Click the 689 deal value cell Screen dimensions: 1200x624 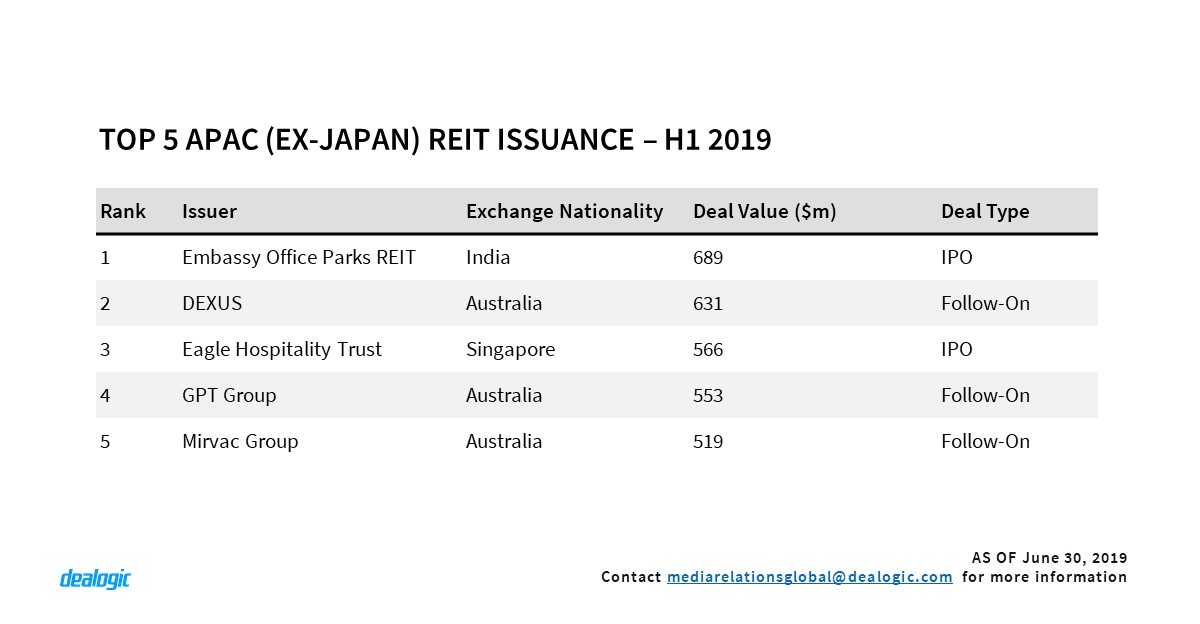707,258
